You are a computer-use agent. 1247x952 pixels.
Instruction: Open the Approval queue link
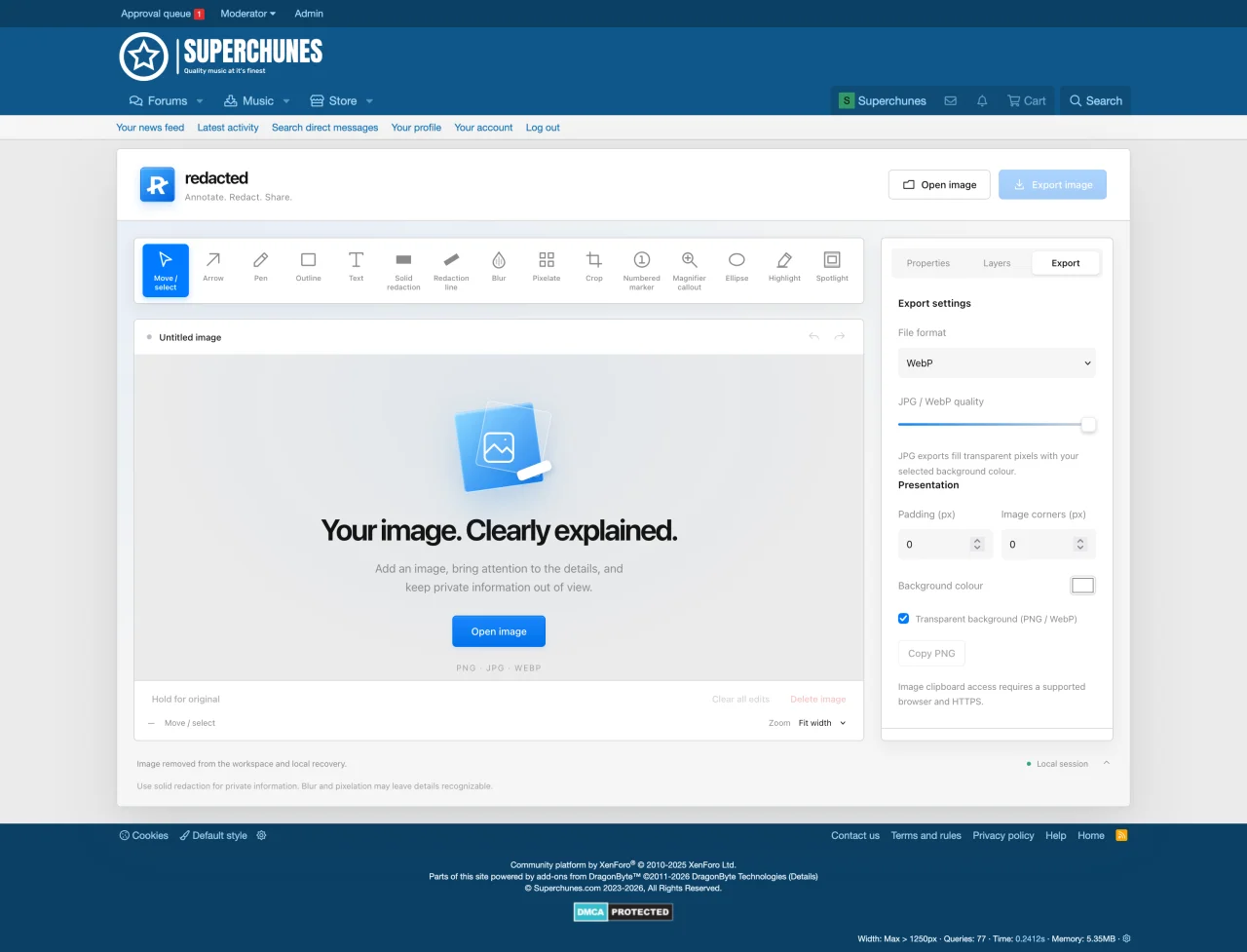[x=162, y=14]
